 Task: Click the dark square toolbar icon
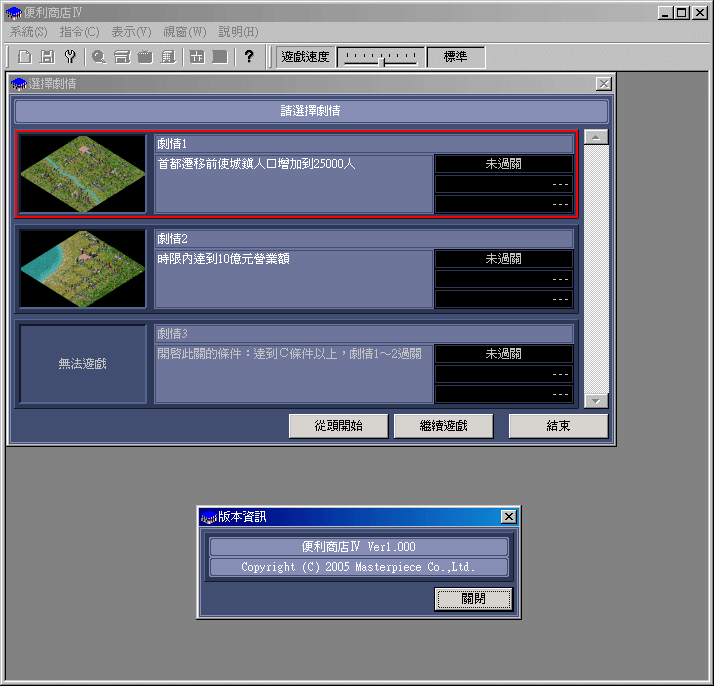(219, 57)
